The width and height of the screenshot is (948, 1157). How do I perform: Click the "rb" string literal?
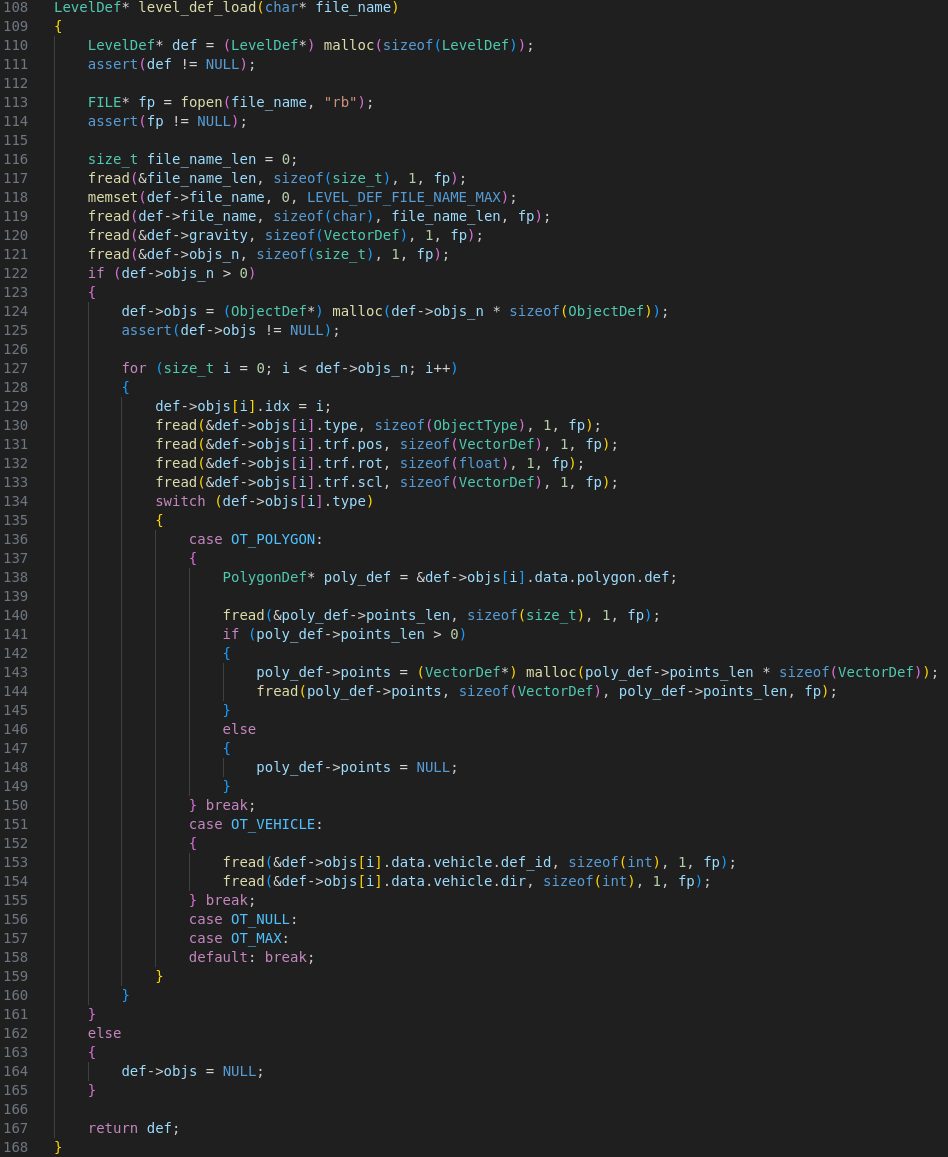(x=341, y=103)
